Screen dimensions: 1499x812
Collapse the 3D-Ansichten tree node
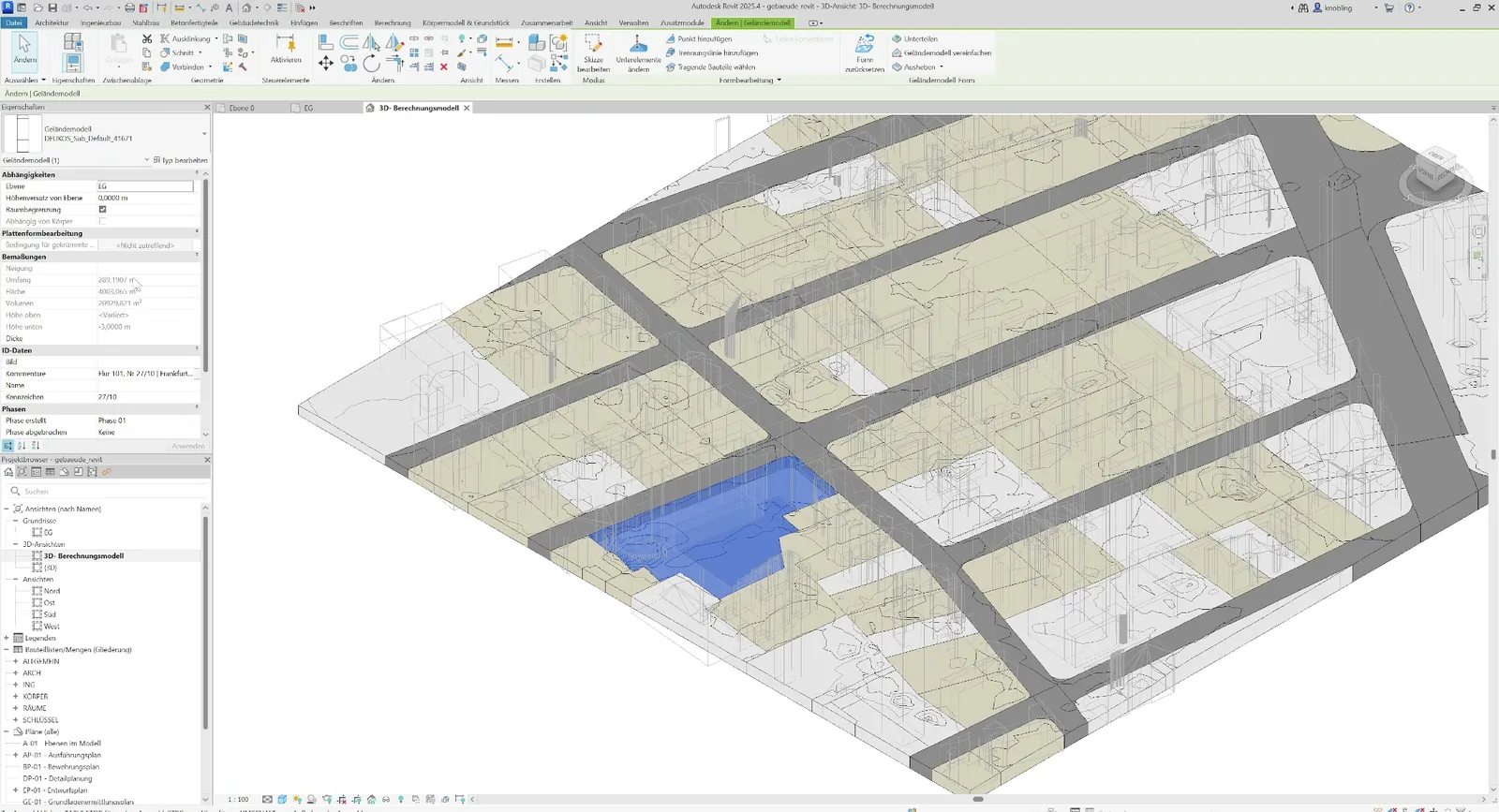pos(15,544)
